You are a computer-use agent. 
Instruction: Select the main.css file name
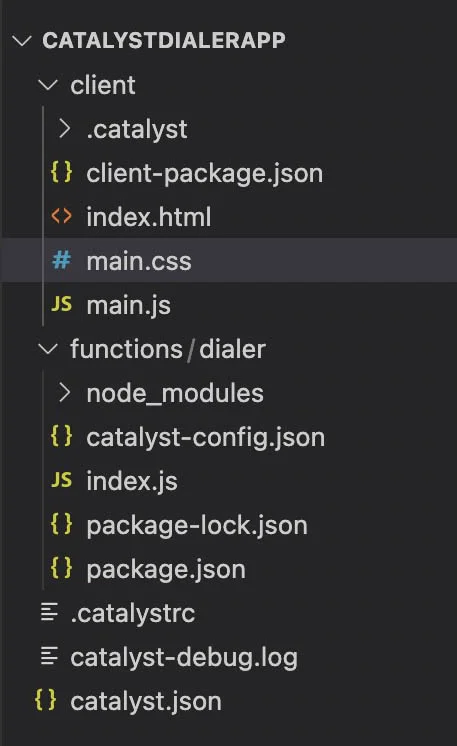(139, 261)
